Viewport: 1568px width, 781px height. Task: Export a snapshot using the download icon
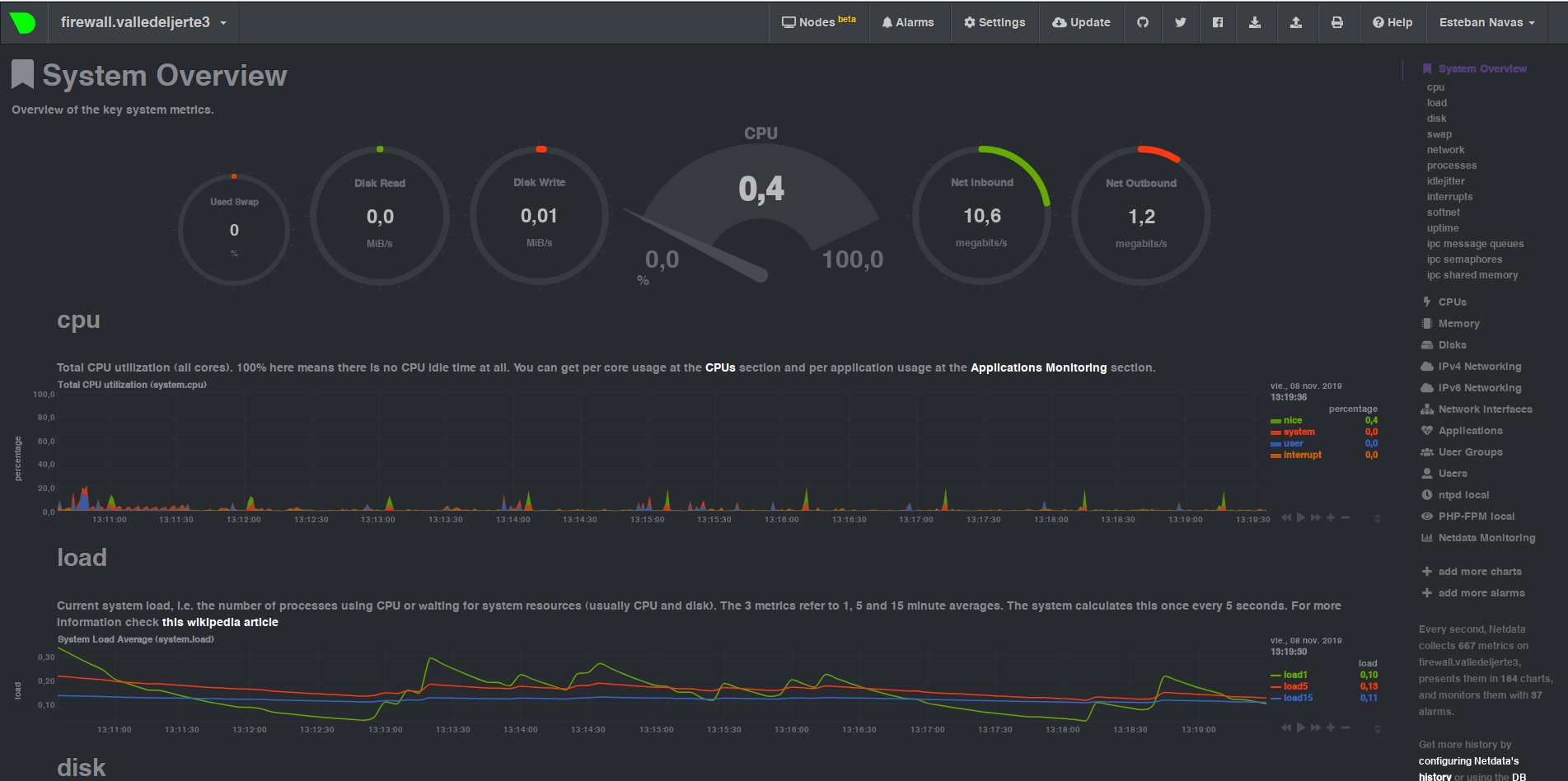tap(1256, 22)
